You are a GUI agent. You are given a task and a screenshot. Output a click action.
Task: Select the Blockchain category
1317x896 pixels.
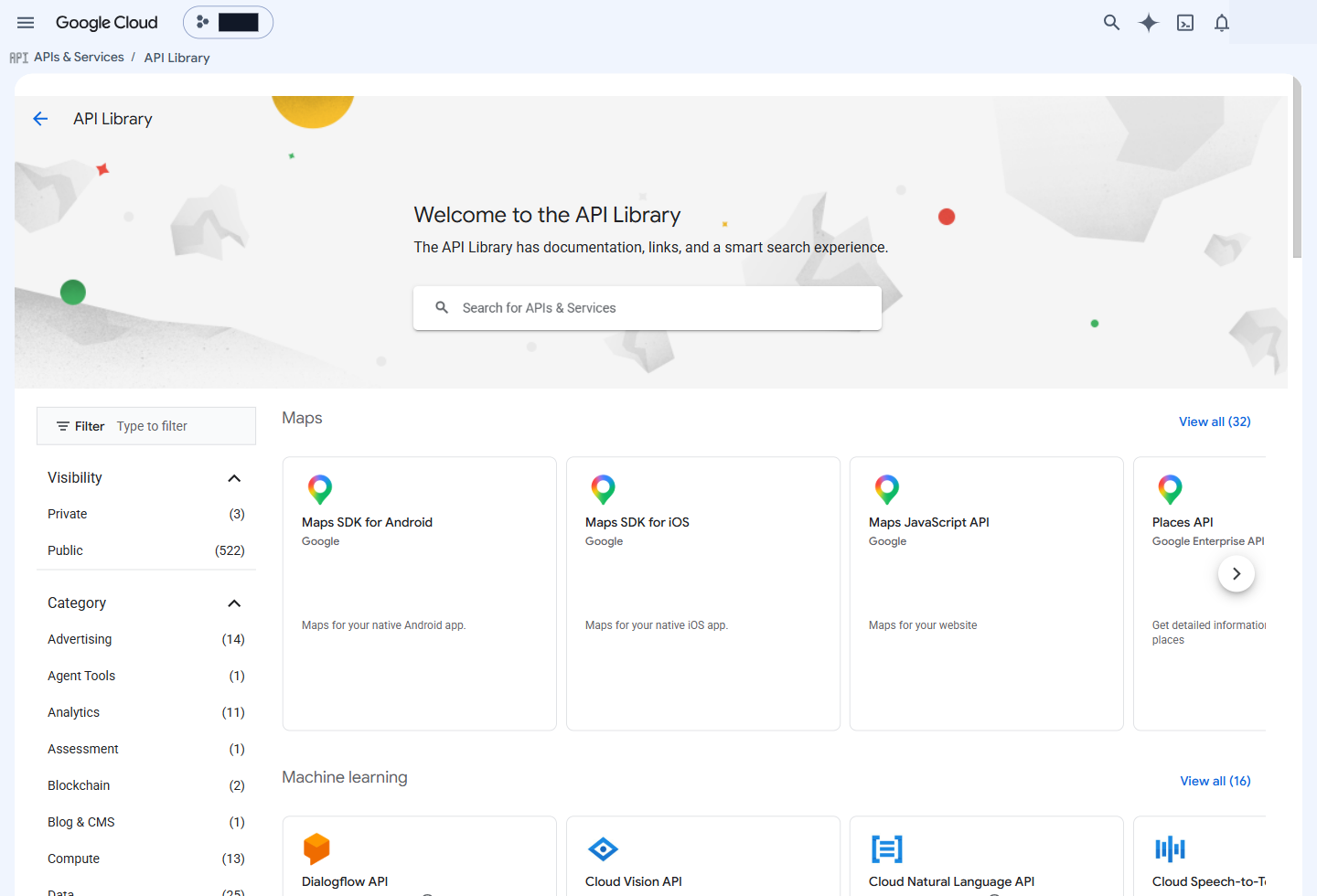pyautogui.click(x=146, y=785)
